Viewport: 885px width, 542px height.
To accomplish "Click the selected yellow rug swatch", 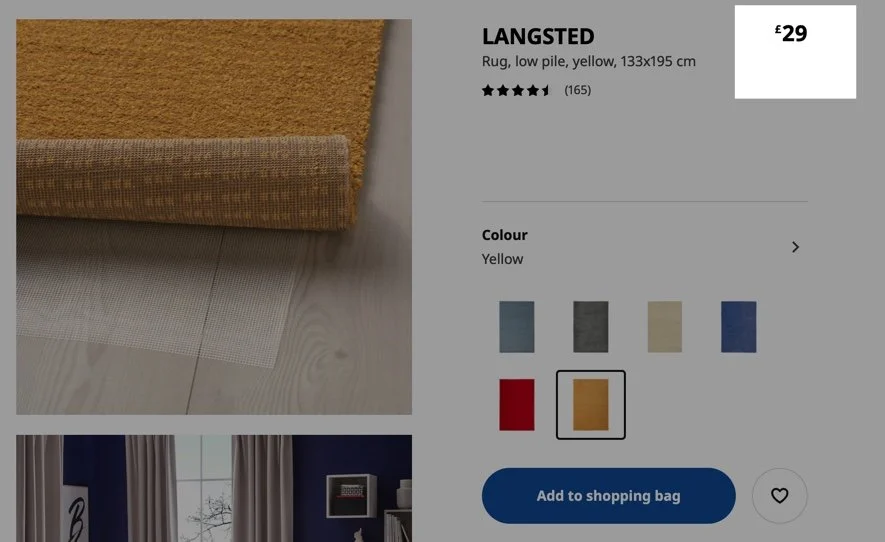I will pos(590,405).
